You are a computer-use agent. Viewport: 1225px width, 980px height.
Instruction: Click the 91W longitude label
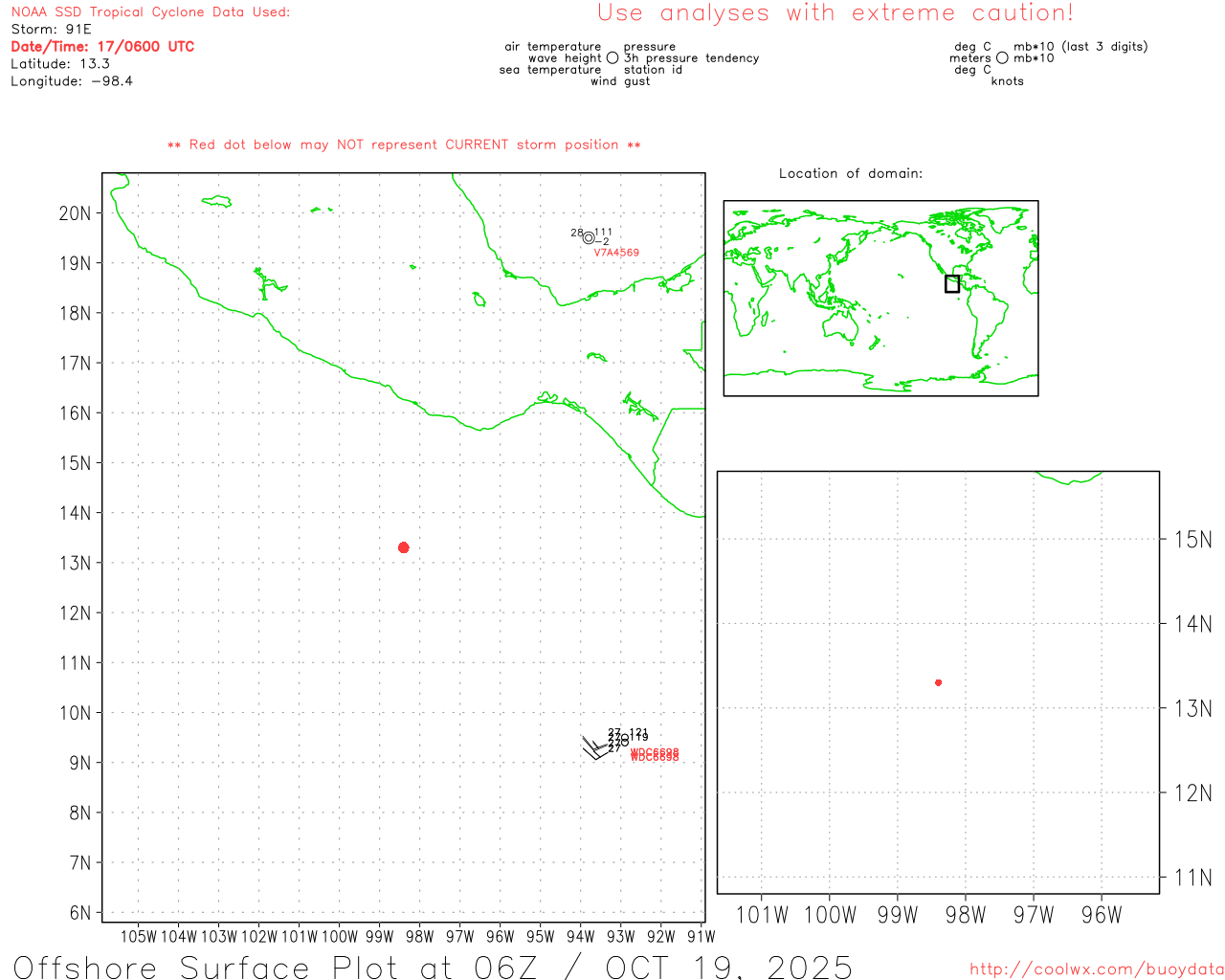click(702, 936)
